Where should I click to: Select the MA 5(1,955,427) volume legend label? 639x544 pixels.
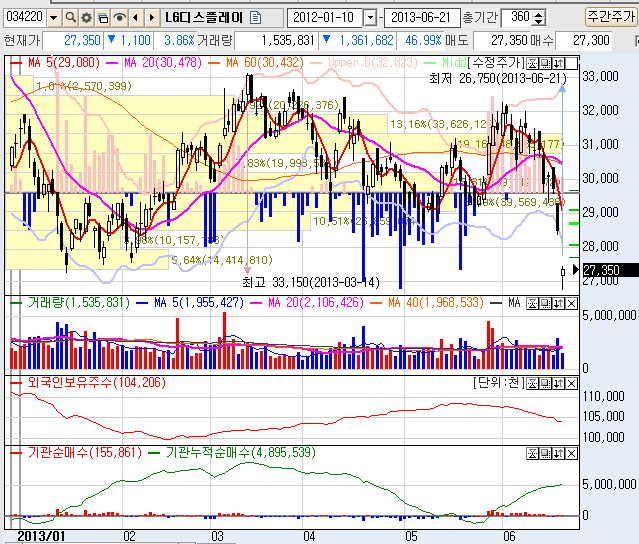199,303
